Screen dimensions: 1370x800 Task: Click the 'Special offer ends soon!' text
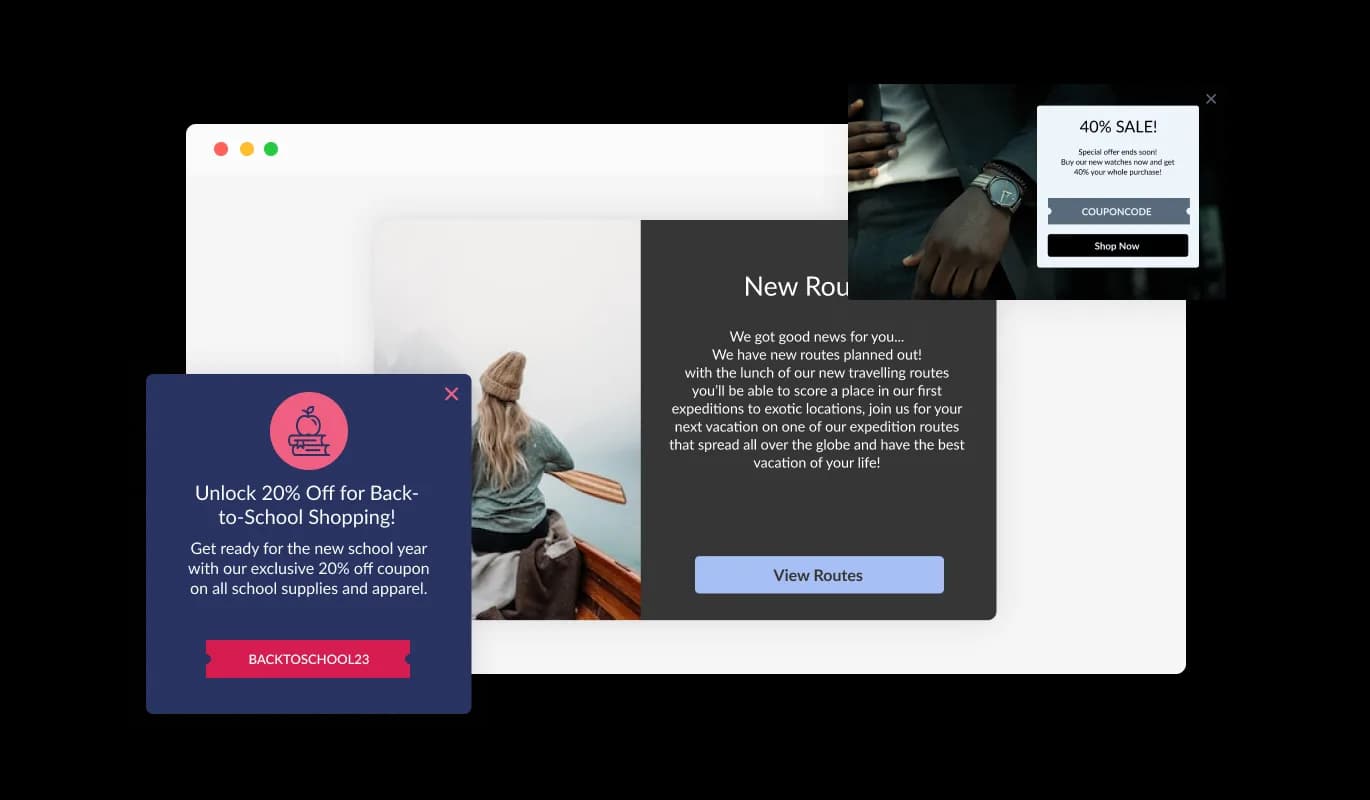pos(1117,152)
